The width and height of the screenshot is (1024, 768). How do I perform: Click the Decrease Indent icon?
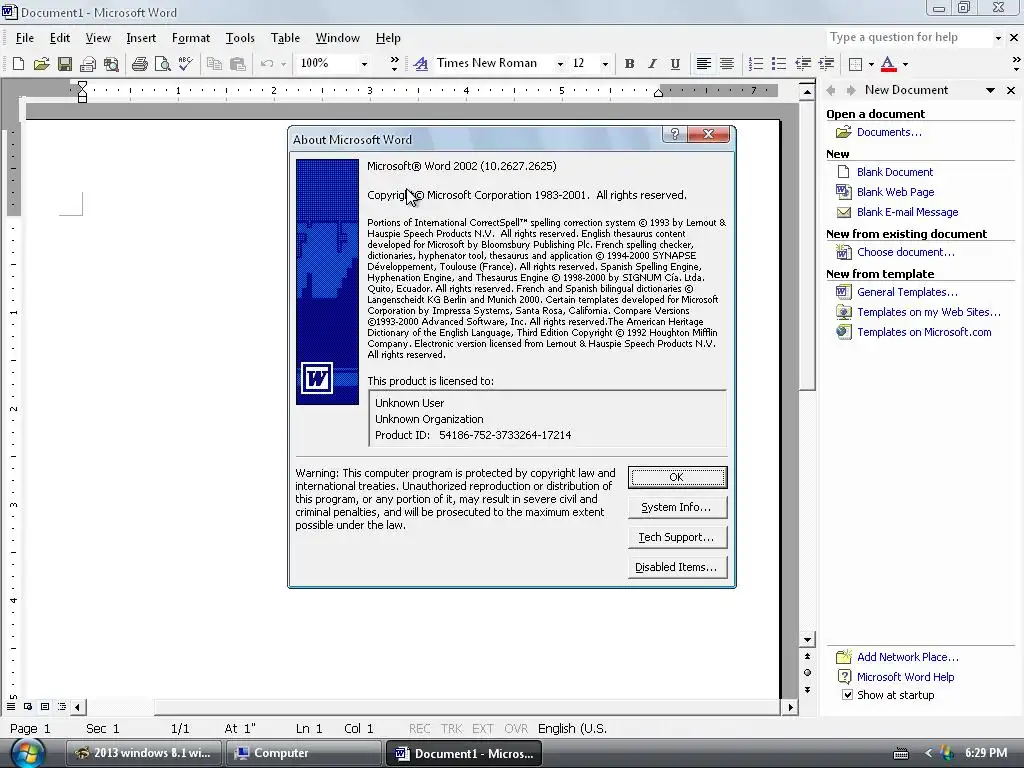(x=803, y=63)
